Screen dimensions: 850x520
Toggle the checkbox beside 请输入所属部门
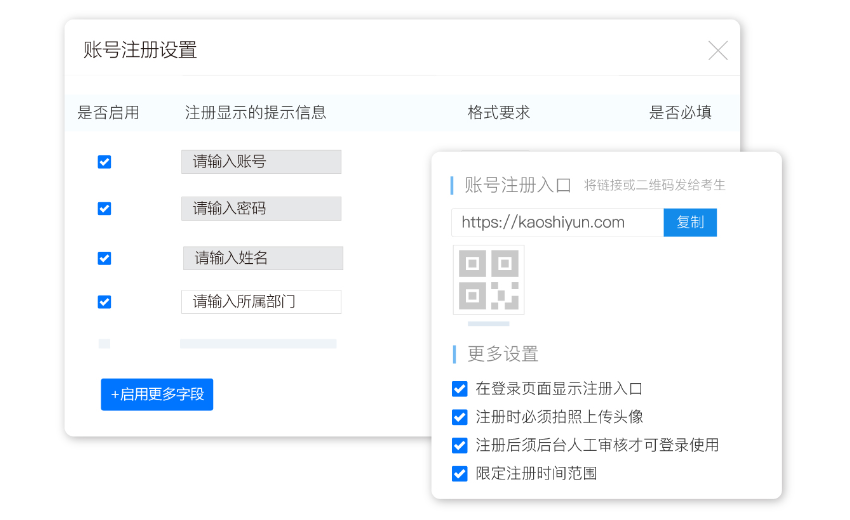pos(104,302)
